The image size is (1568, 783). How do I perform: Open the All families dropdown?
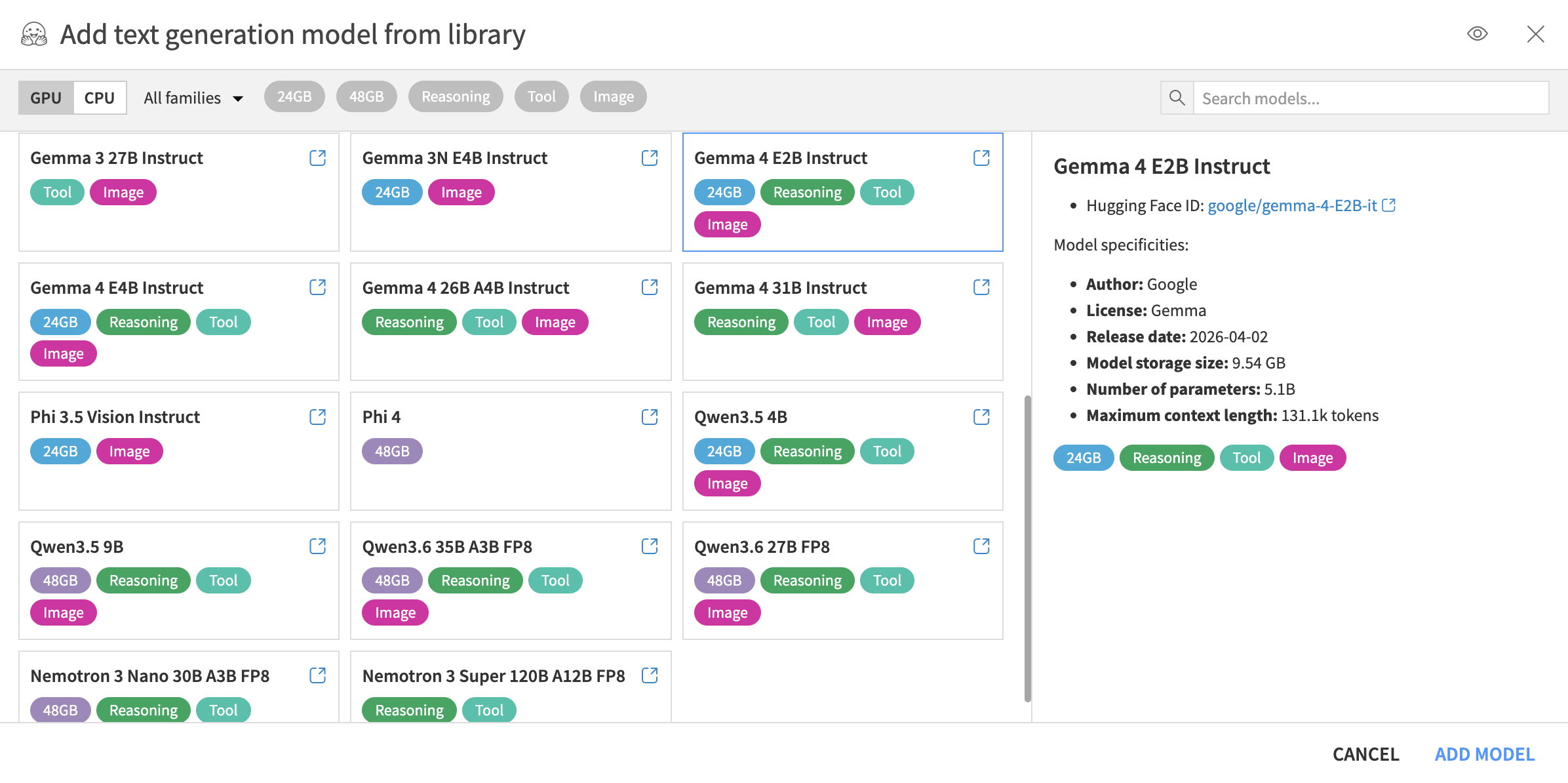coord(193,98)
